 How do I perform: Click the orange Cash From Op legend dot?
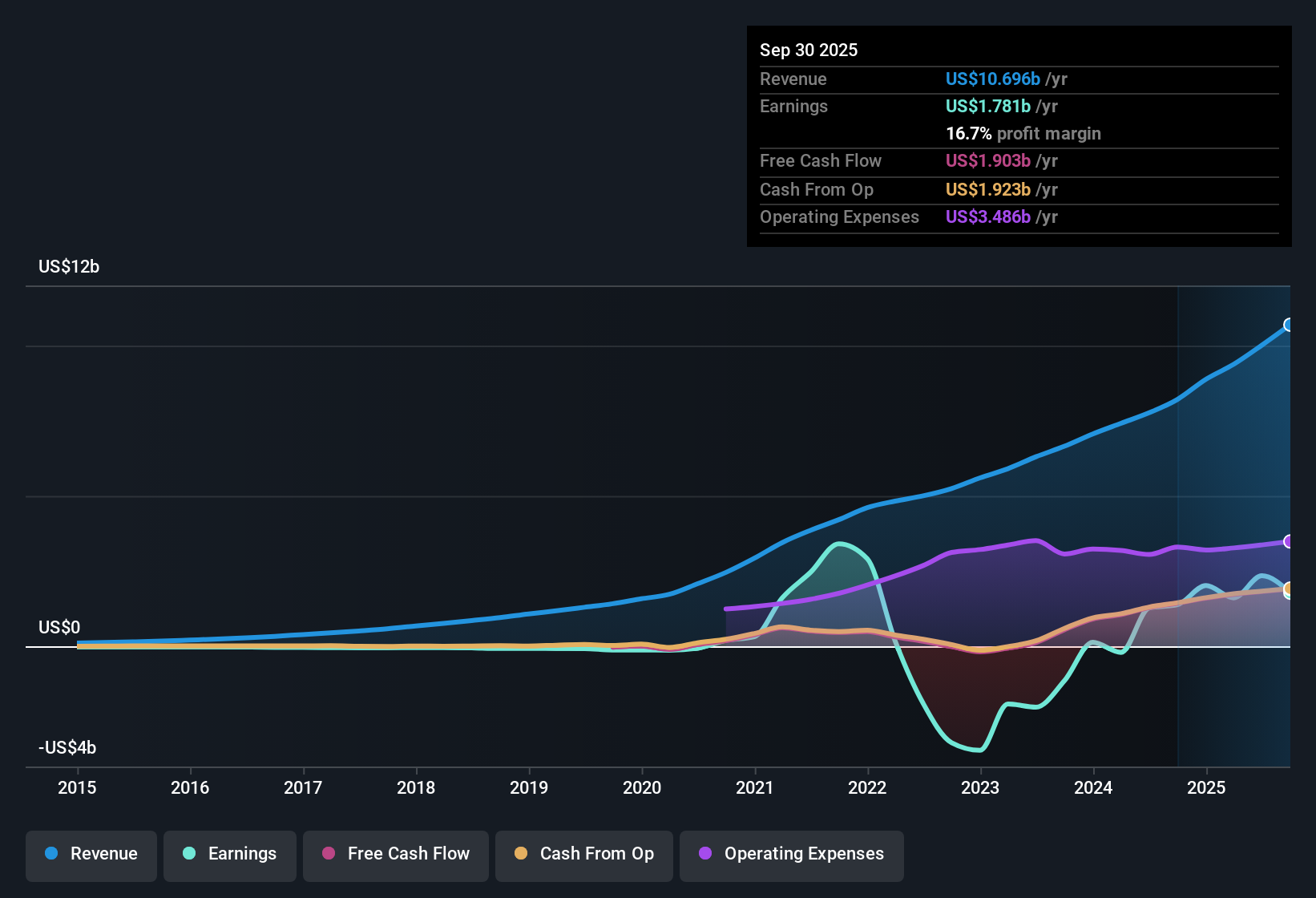(x=520, y=854)
